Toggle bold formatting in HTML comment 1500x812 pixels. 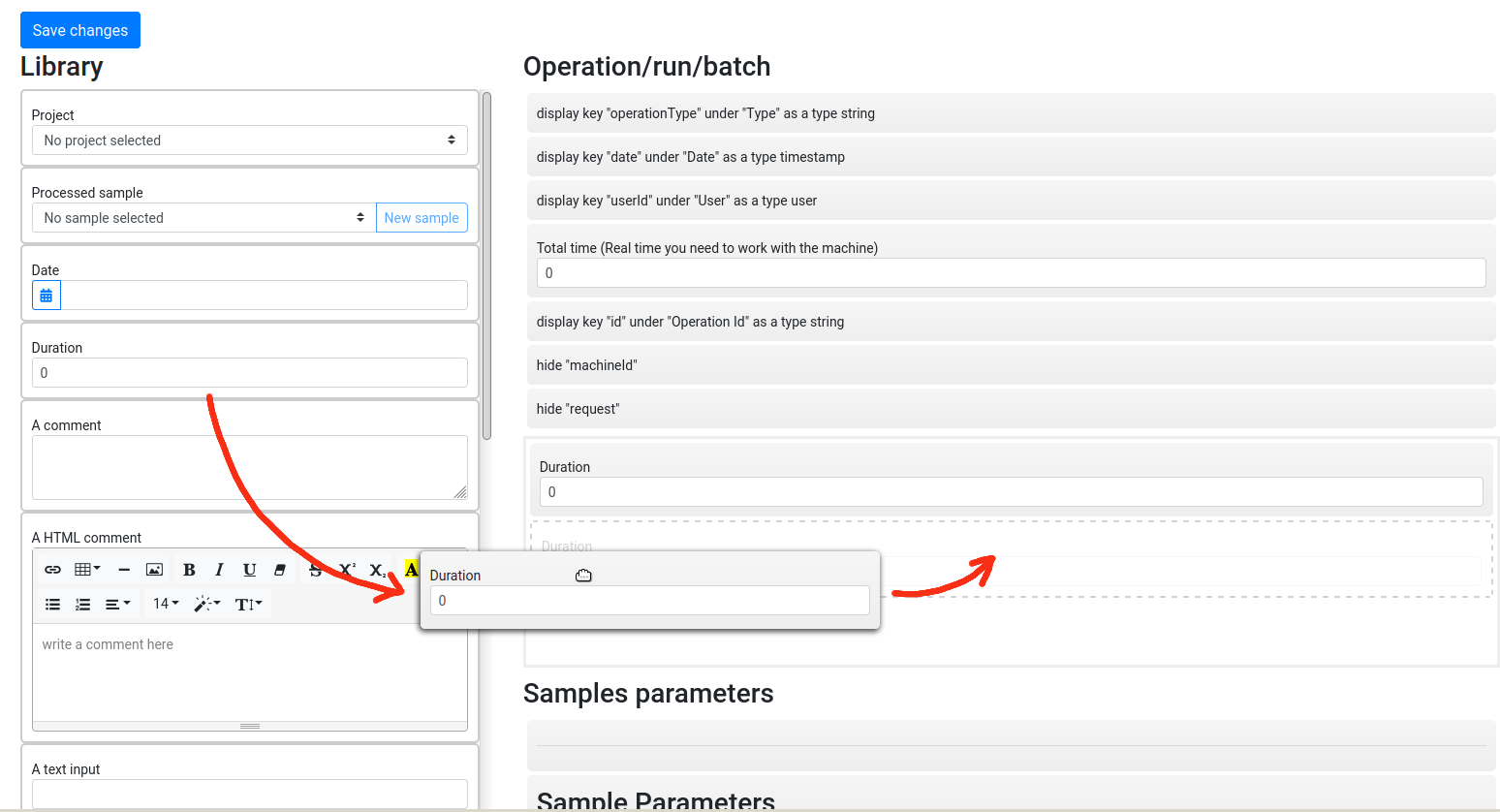point(189,570)
